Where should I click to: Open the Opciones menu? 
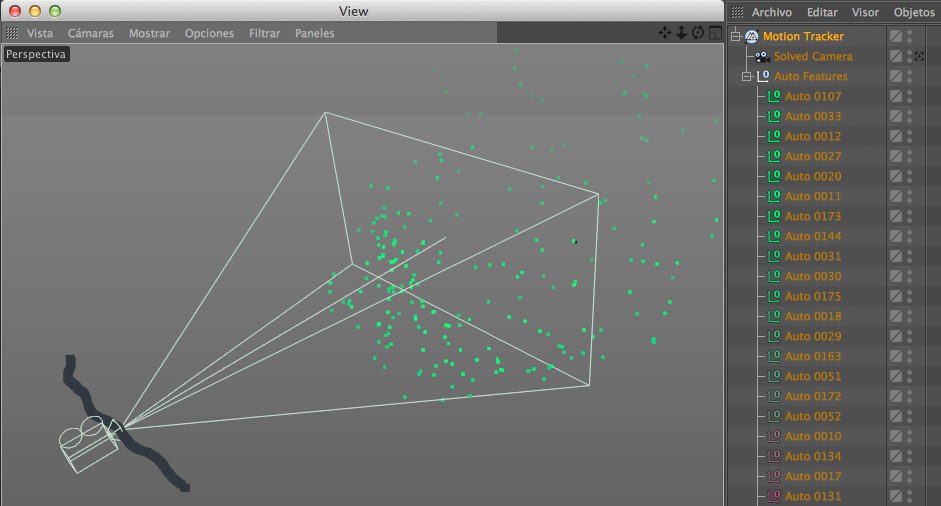209,34
